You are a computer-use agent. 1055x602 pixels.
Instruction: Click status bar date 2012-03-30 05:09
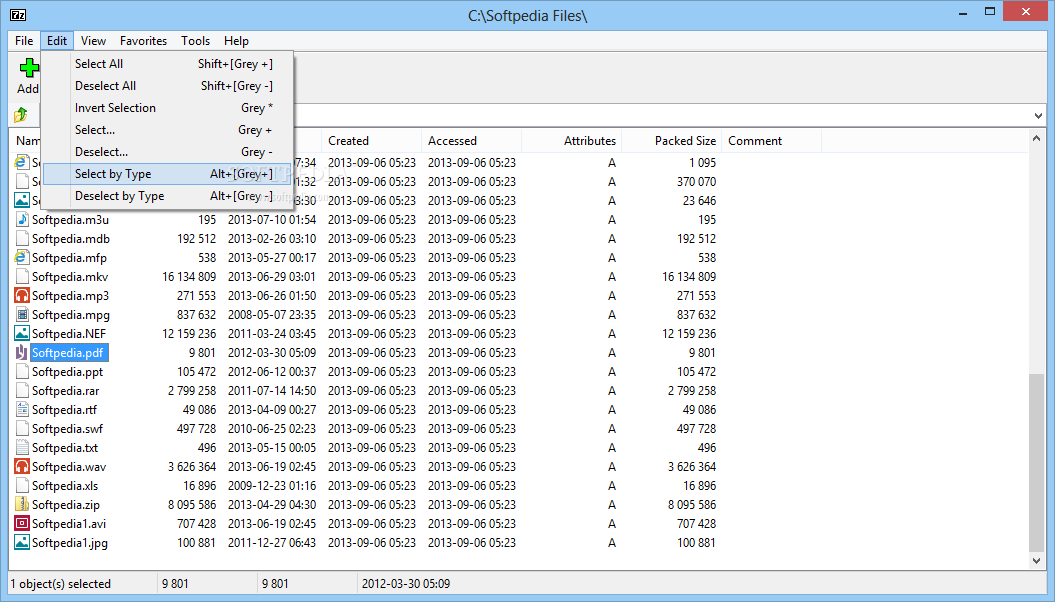tap(406, 584)
